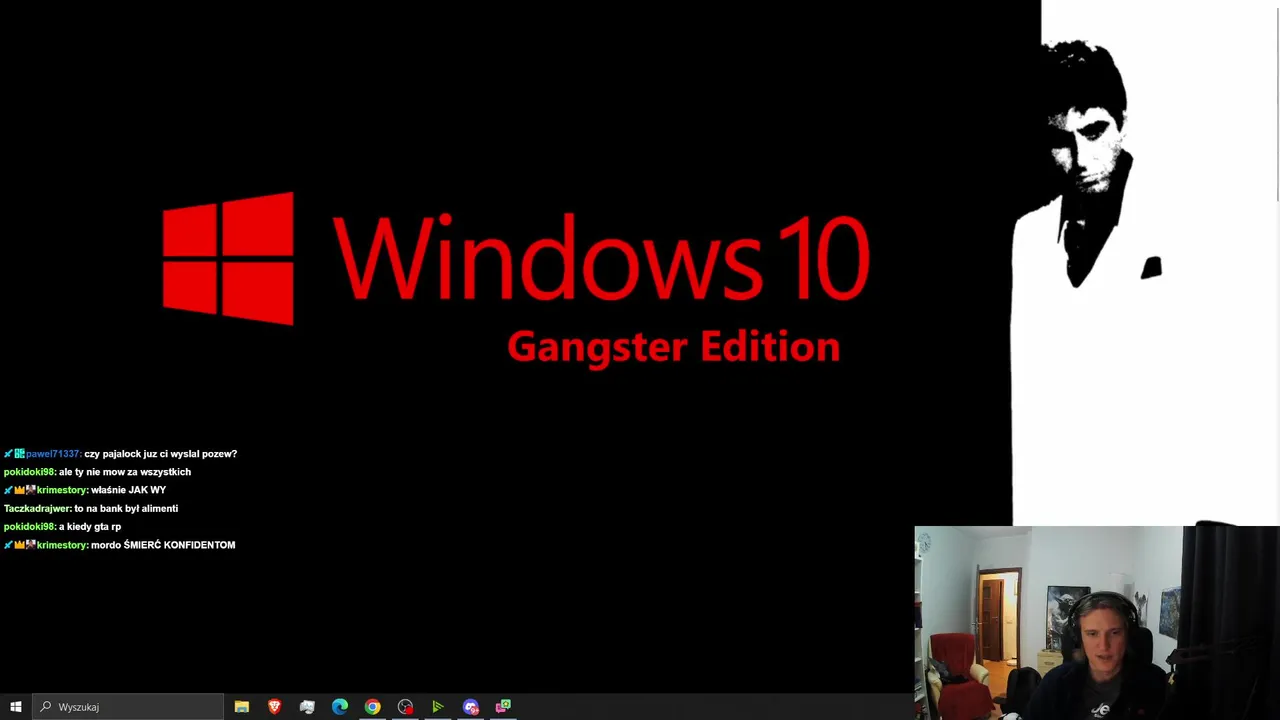Click the streamer webcam overlay

1097,623
